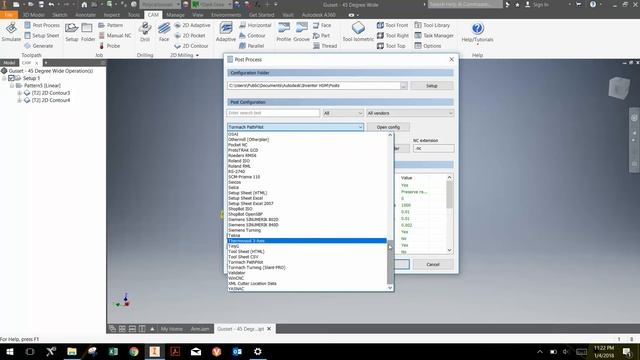Viewport: 640px width, 360px height.
Task: Close the Post Process dialog
Action: click(x=451, y=59)
